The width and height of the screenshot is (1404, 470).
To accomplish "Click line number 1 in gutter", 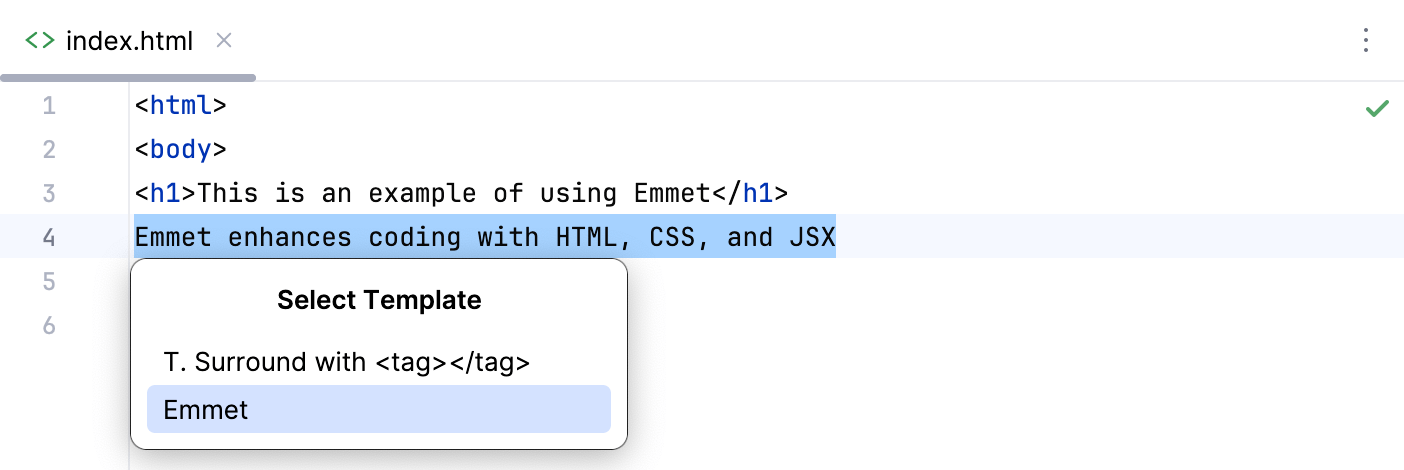I will [49, 106].
